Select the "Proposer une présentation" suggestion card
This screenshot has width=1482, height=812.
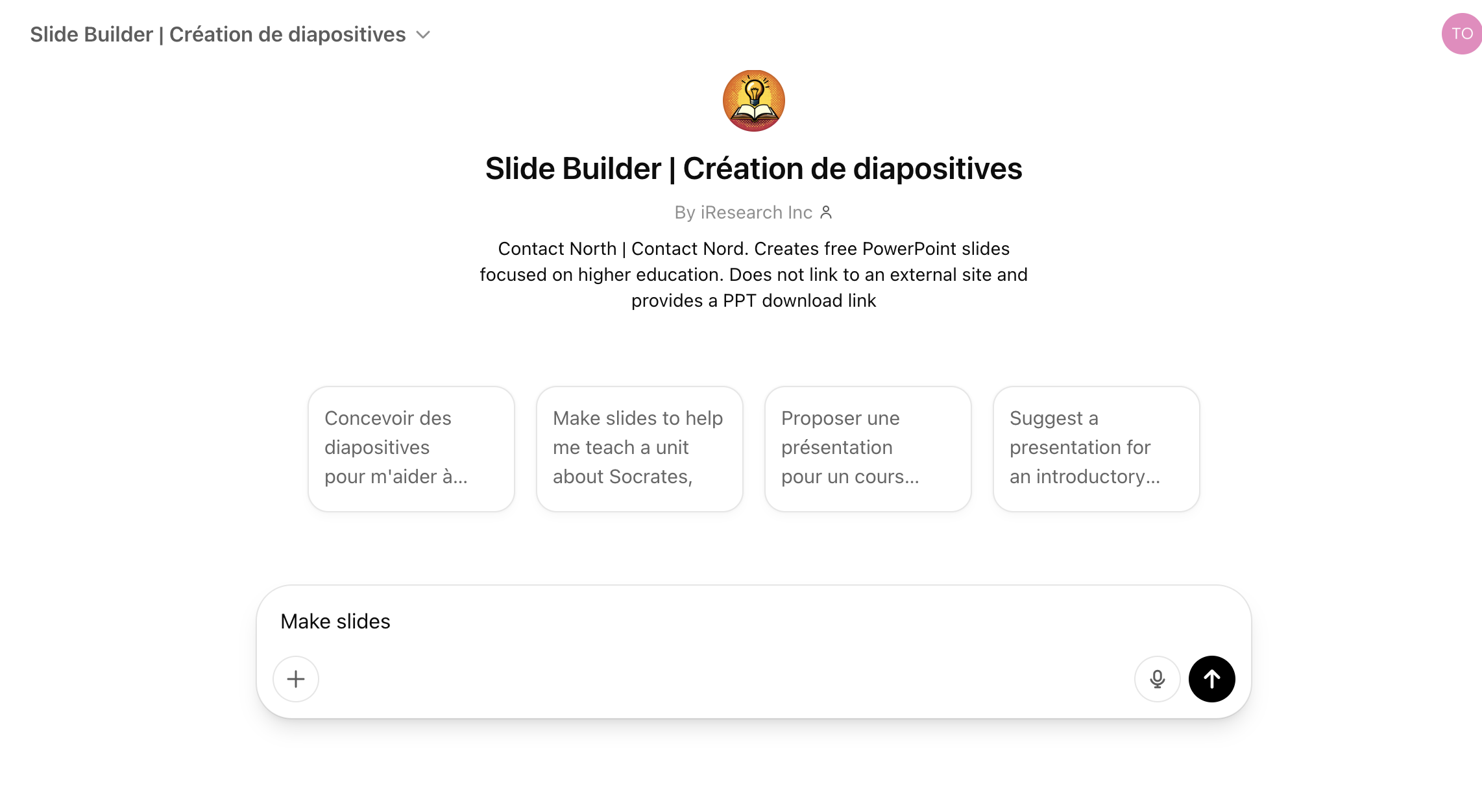[868, 449]
